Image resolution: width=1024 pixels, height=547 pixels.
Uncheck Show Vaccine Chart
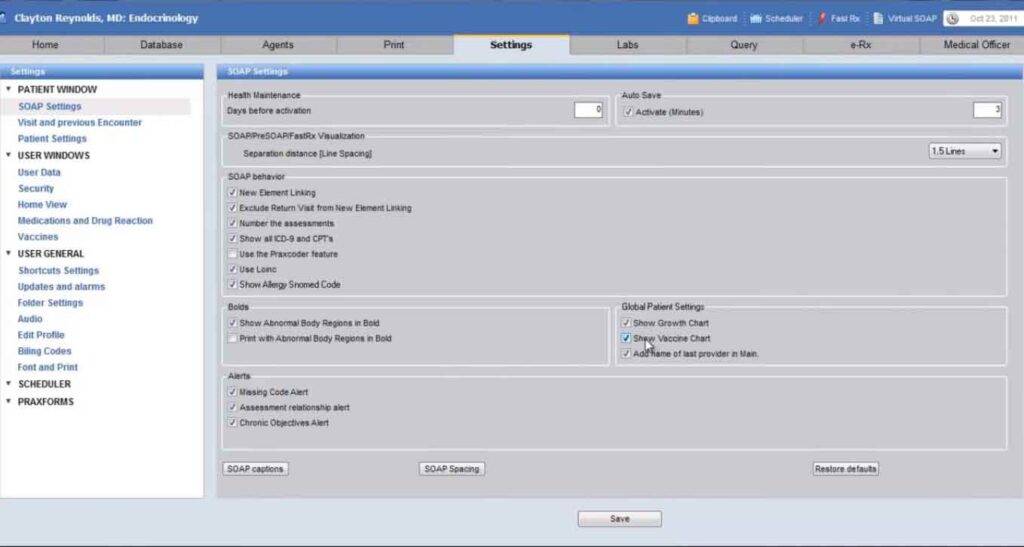point(626,338)
